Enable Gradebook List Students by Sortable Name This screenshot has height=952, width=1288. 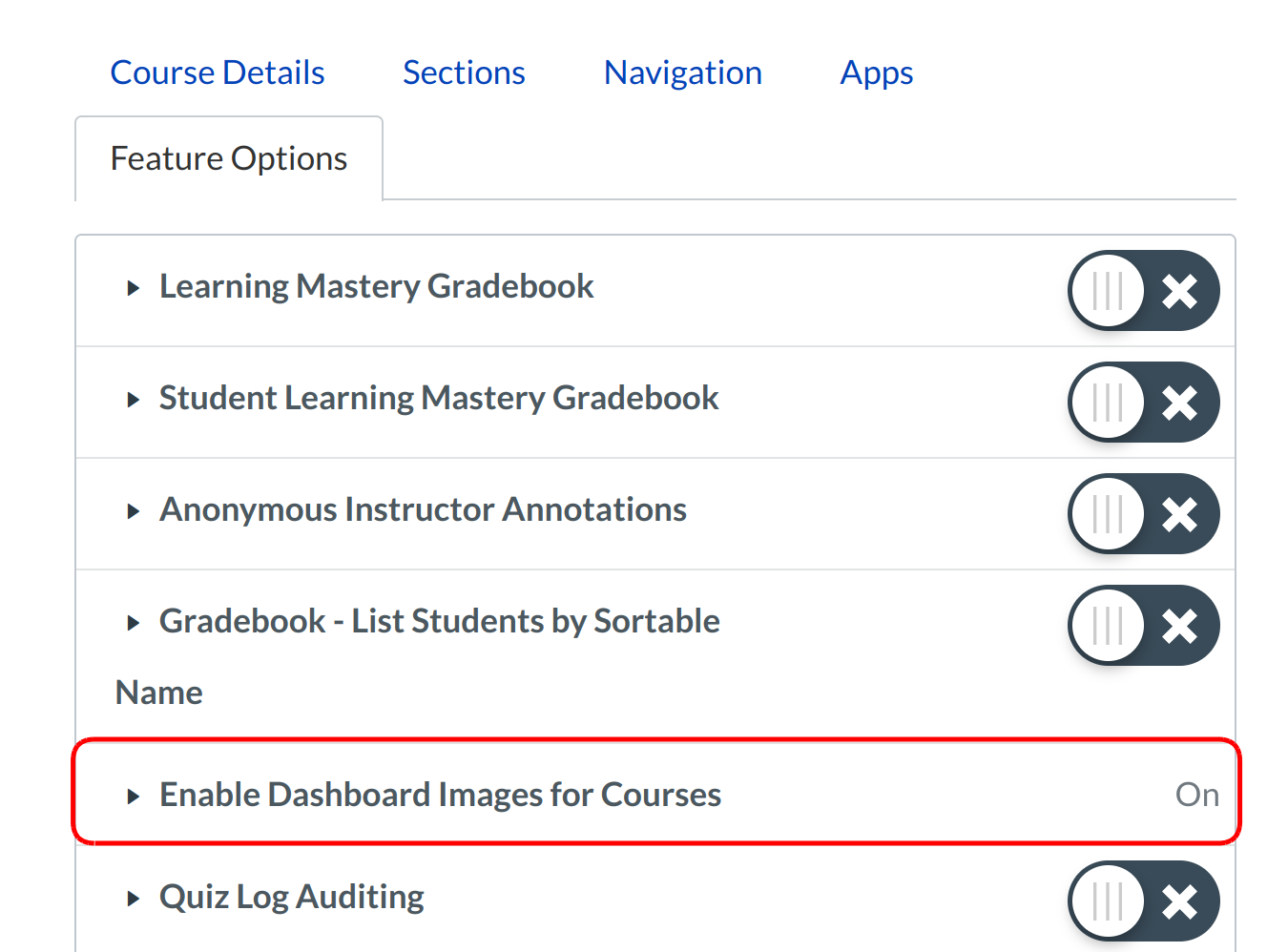1143,626
